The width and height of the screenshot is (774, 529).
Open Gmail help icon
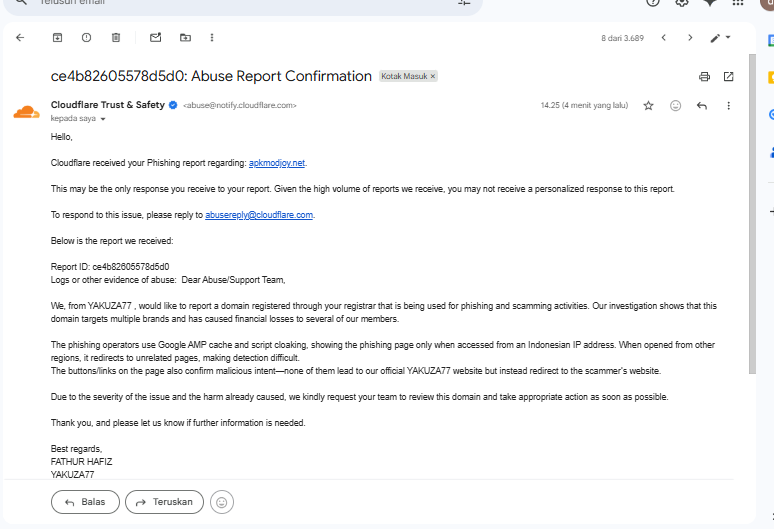click(653, 2)
